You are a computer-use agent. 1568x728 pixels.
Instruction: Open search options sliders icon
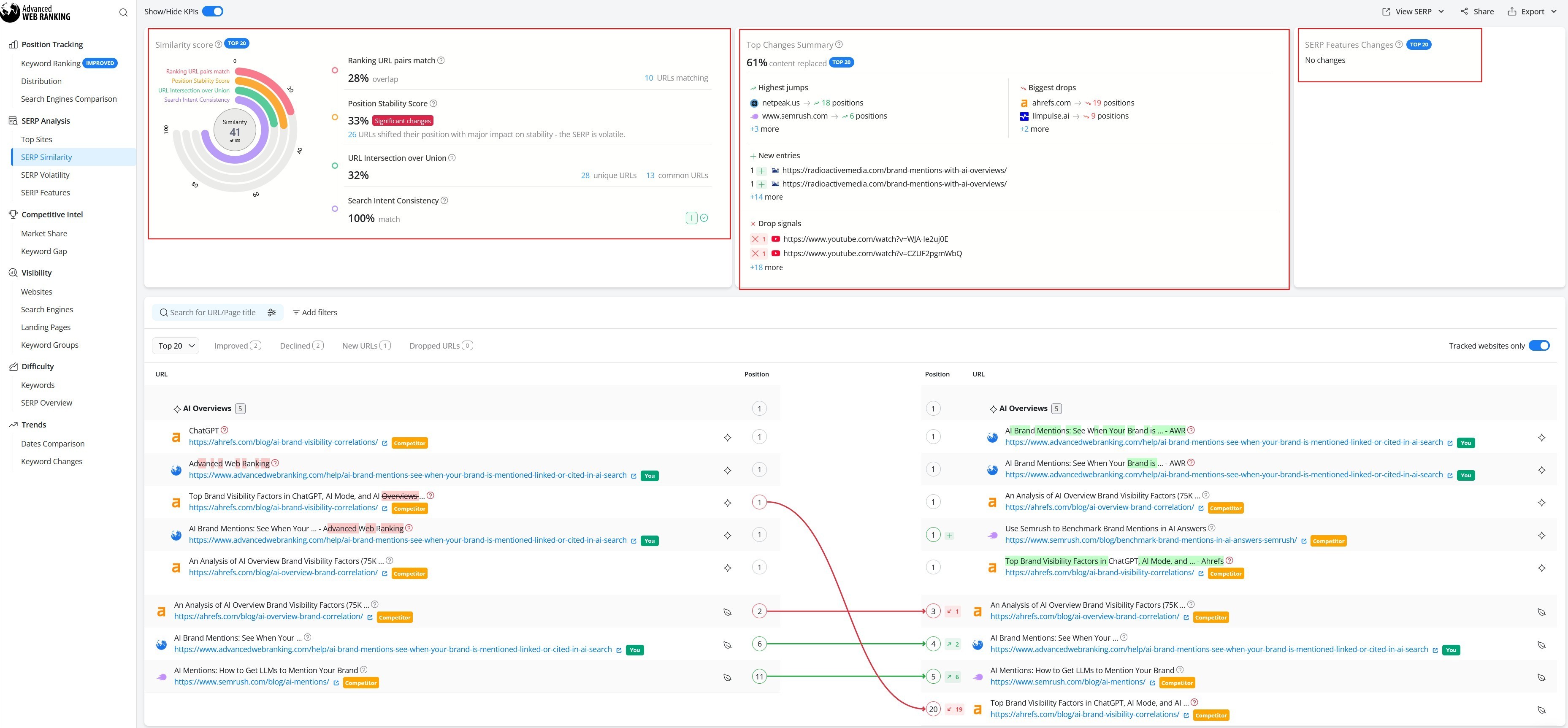click(271, 312)
